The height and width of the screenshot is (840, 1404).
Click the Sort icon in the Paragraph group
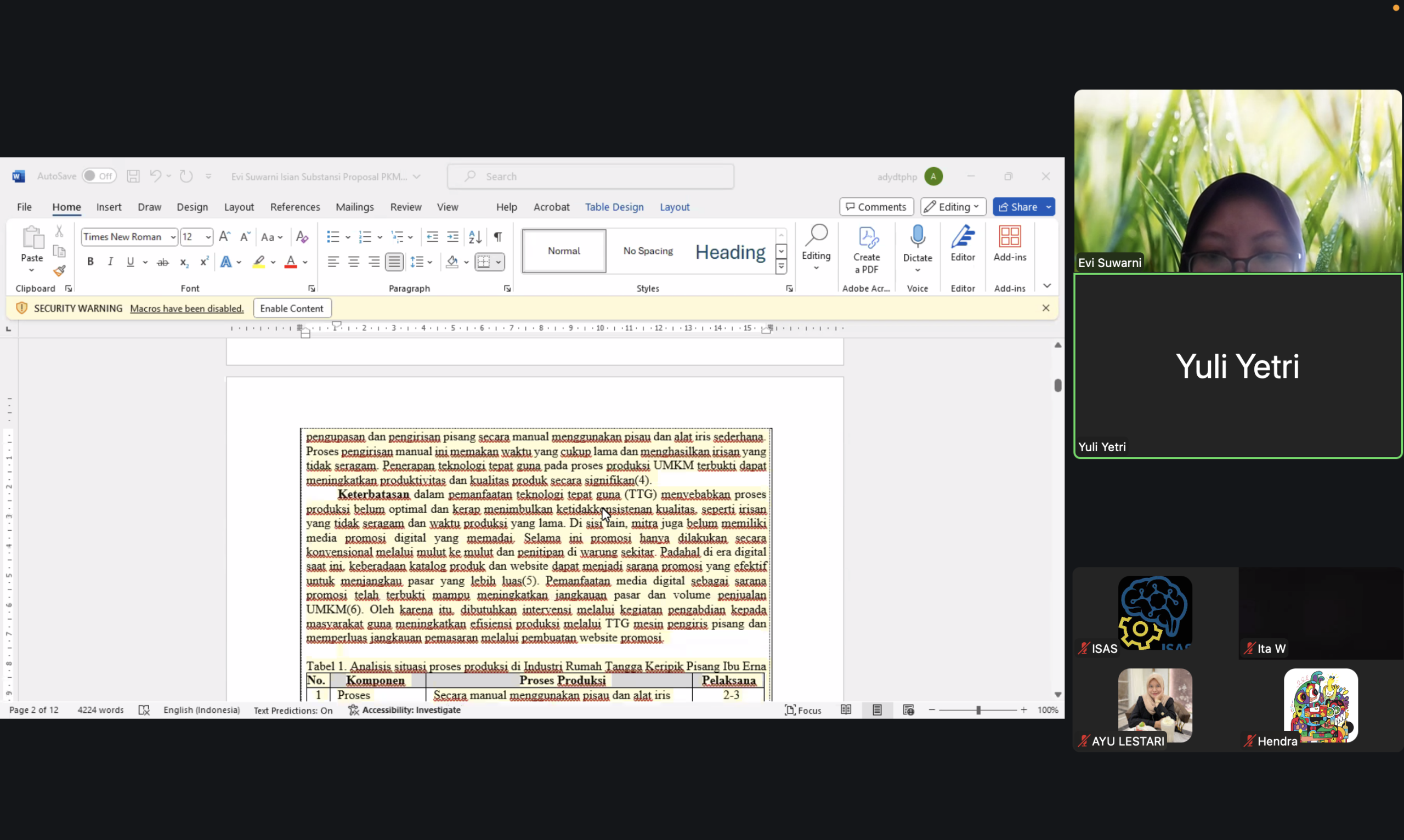point(475,237)
